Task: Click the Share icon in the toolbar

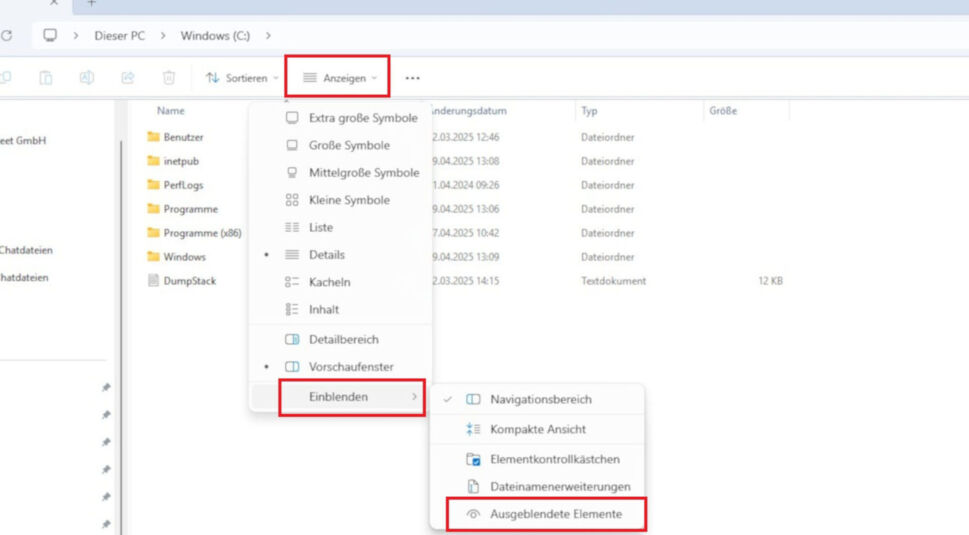Action: (x=128, y=78)
